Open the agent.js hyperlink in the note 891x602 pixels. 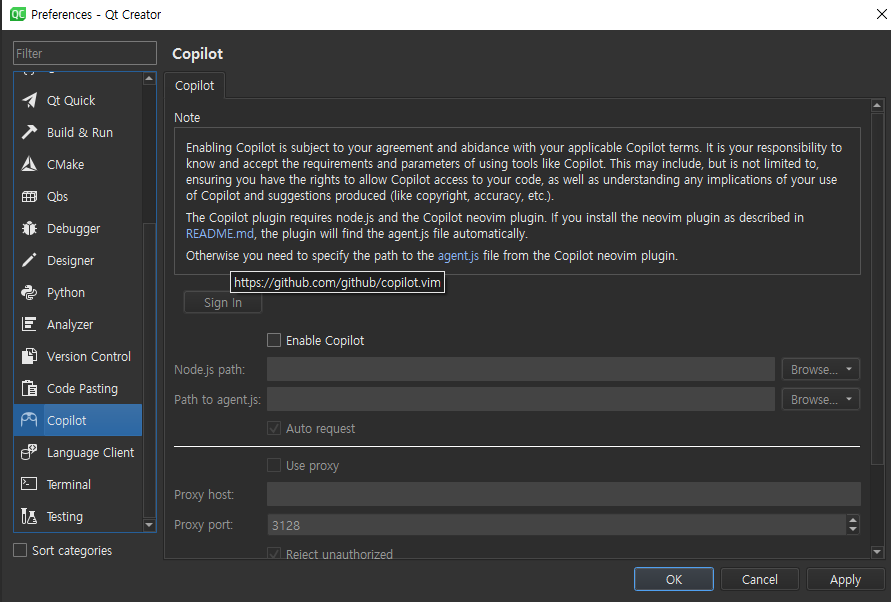click(x=458, y=256)
